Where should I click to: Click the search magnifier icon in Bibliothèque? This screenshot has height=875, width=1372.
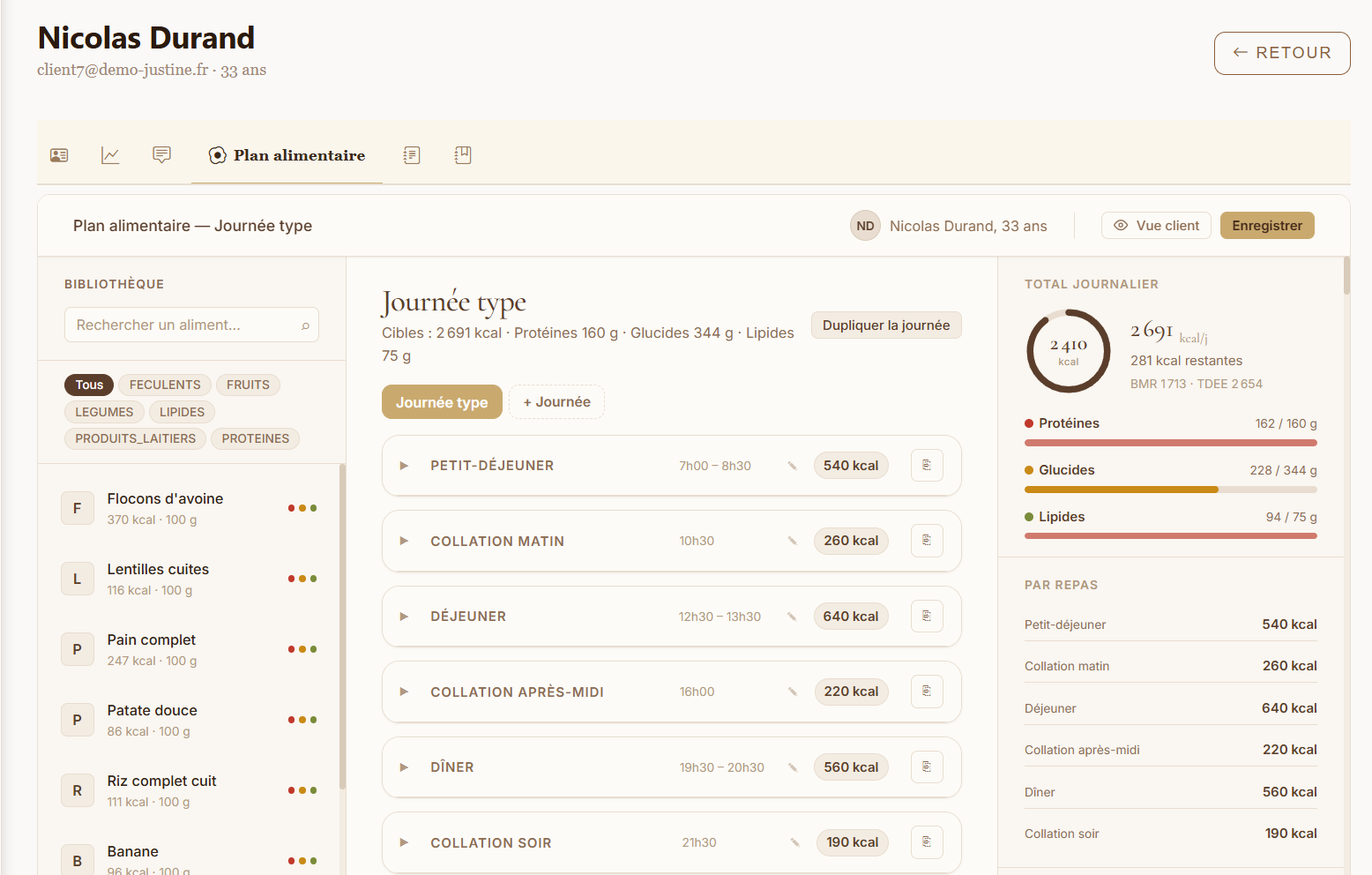(306, 325)
